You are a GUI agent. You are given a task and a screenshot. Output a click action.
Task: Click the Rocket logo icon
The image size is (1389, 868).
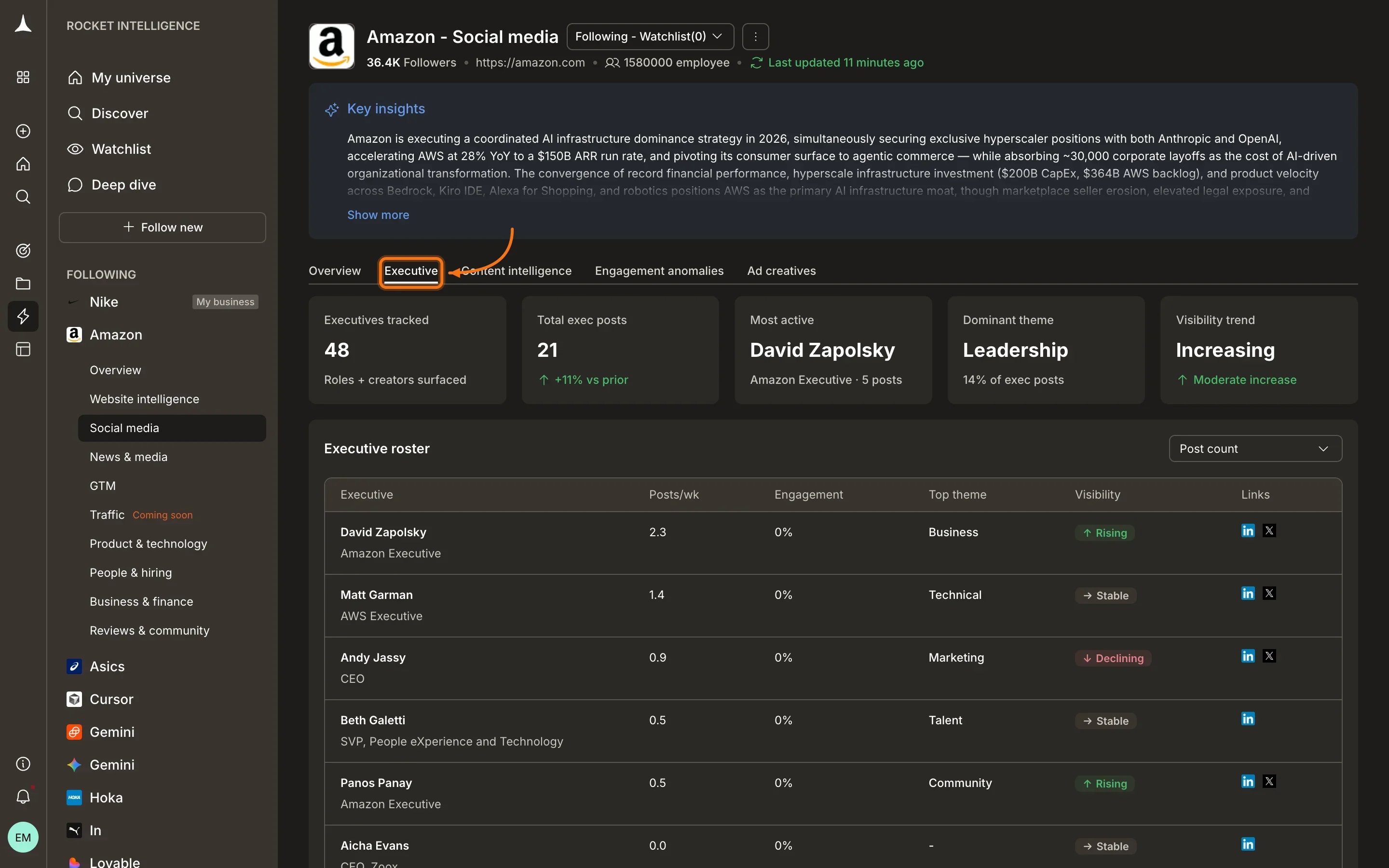[23, 24]
